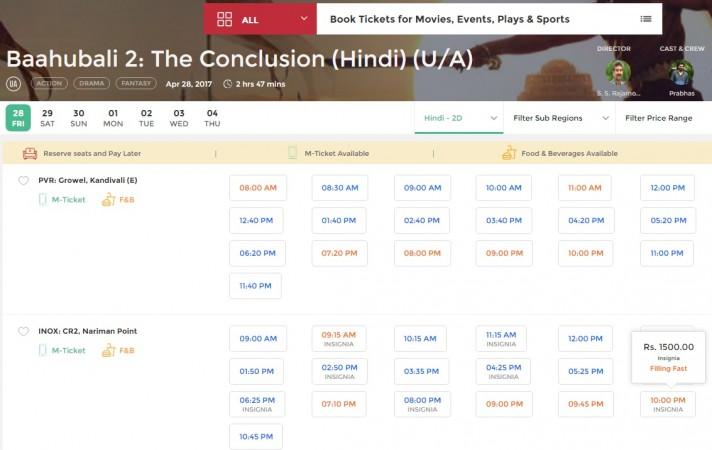712x450 pixels.
Task: Book PVR 12:40 PM showtime
Action: click(256, 221)
